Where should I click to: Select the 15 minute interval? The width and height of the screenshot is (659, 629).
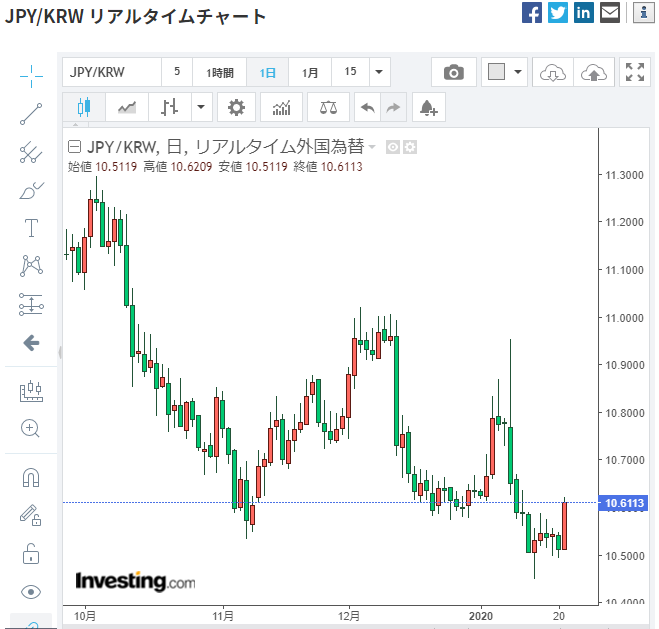(351, 72)
